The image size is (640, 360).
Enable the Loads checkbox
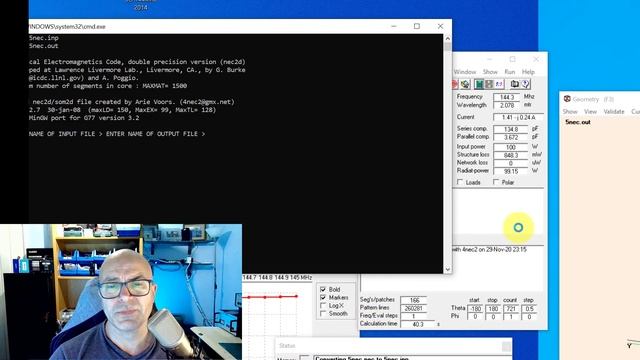click(460, 182)
